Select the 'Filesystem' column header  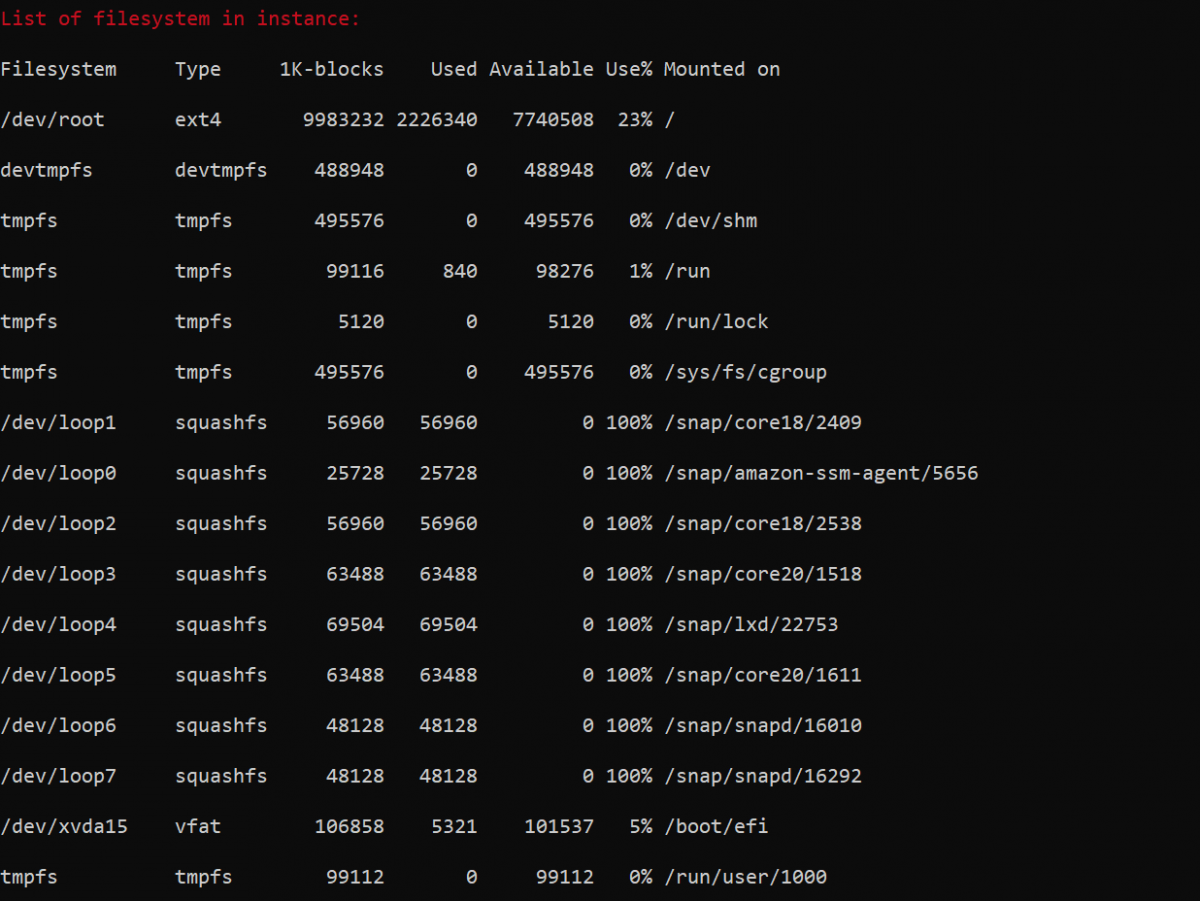pos(58,69)
